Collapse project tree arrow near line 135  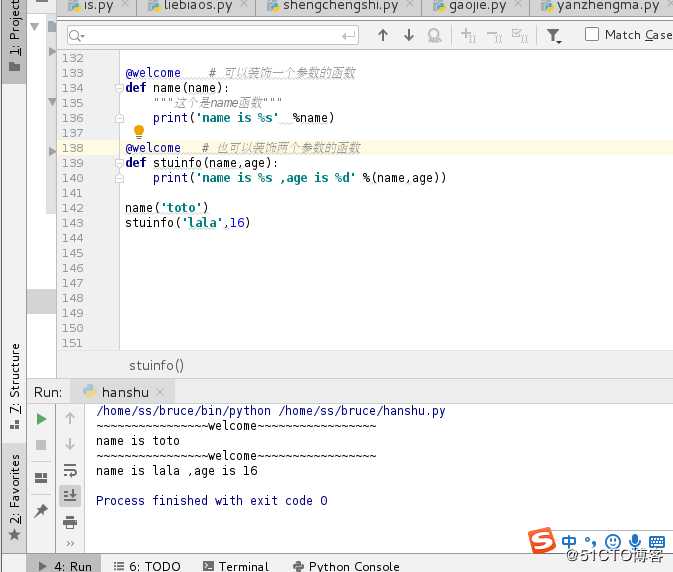coord(52,102)
